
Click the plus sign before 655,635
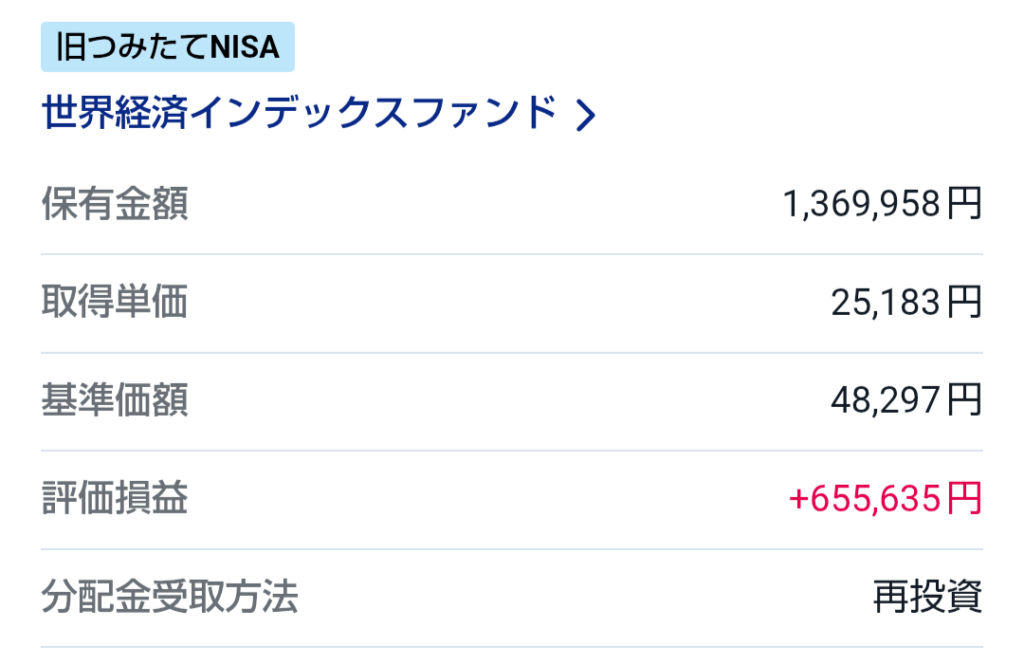point(798,499)
